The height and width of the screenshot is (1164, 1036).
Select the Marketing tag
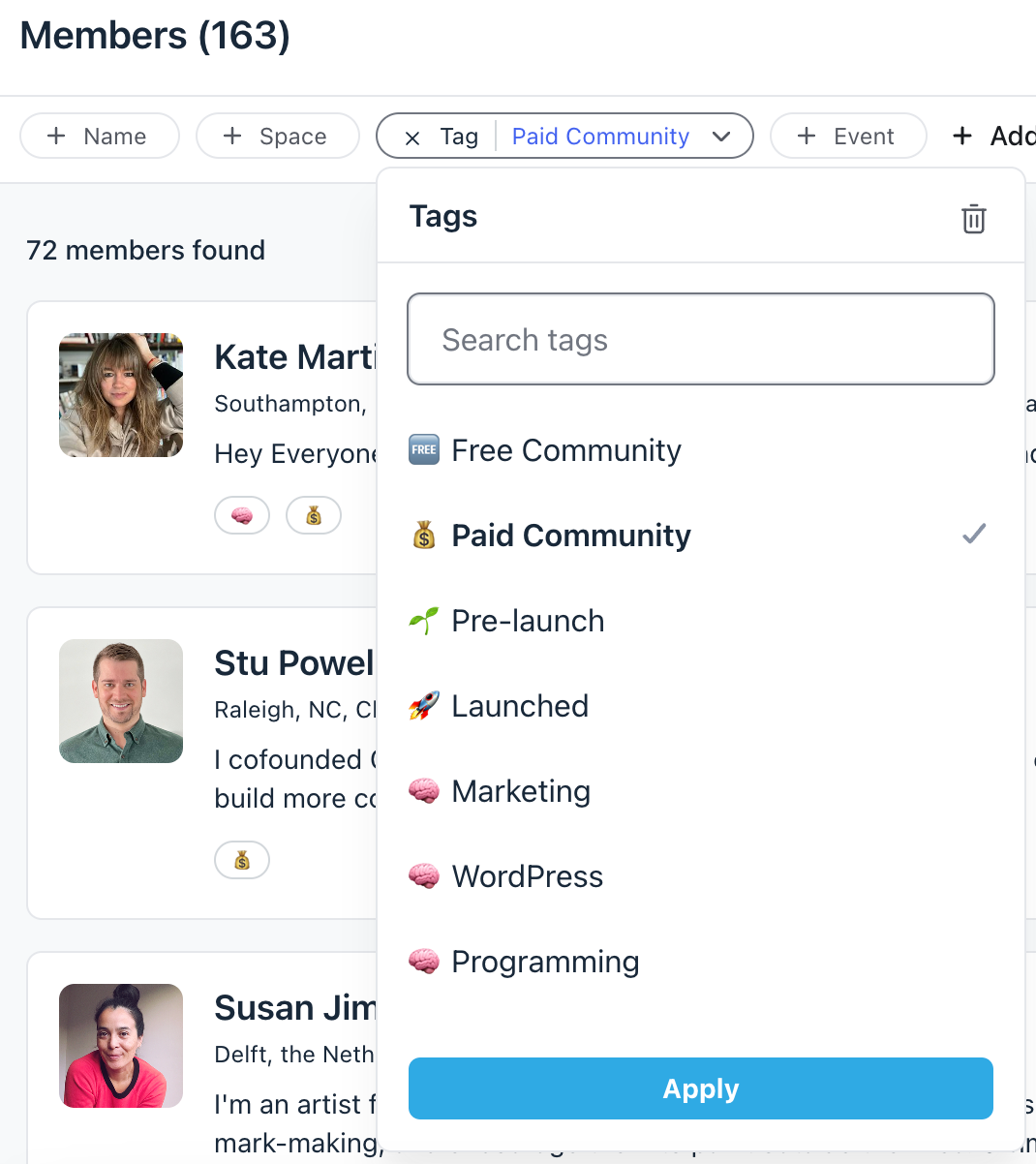[701, 791]
